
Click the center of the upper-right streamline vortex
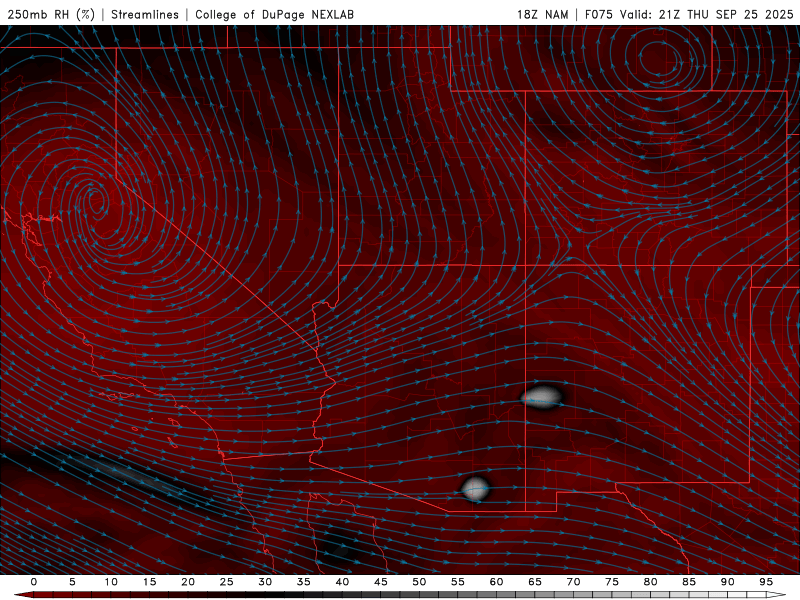click(659, 57)
